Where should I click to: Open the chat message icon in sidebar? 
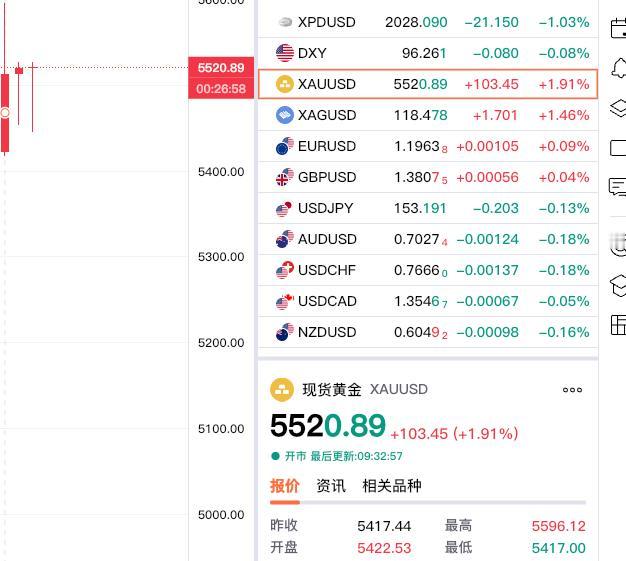click(618, 187)
